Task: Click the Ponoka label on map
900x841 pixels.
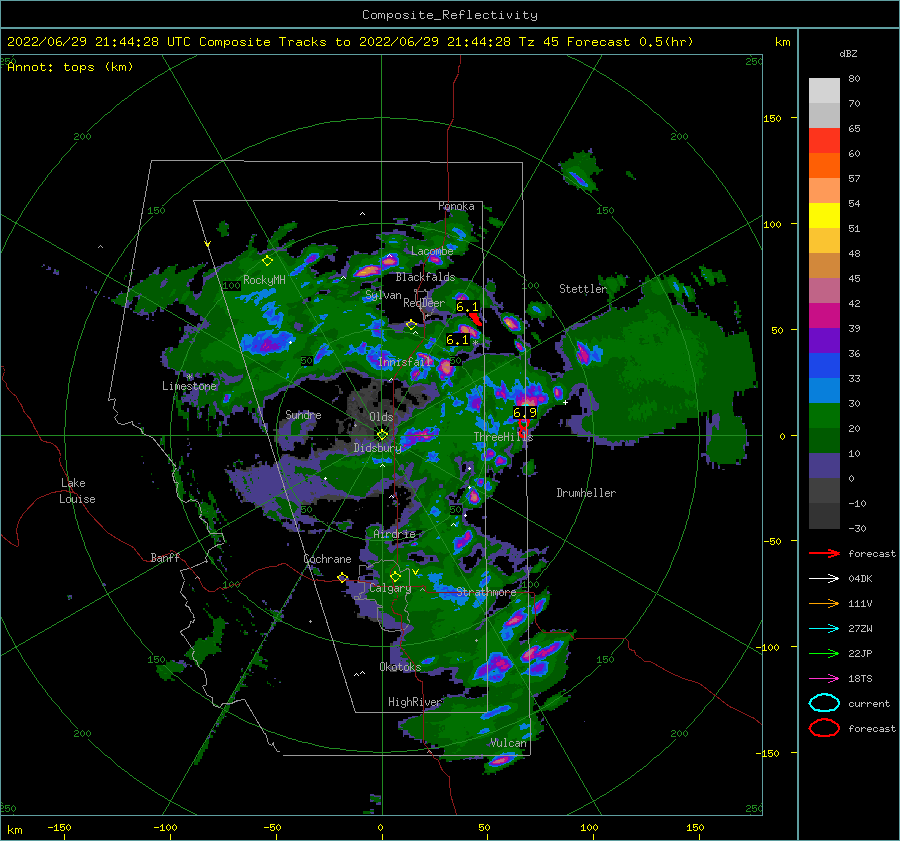Action: [x=456, y=206]
